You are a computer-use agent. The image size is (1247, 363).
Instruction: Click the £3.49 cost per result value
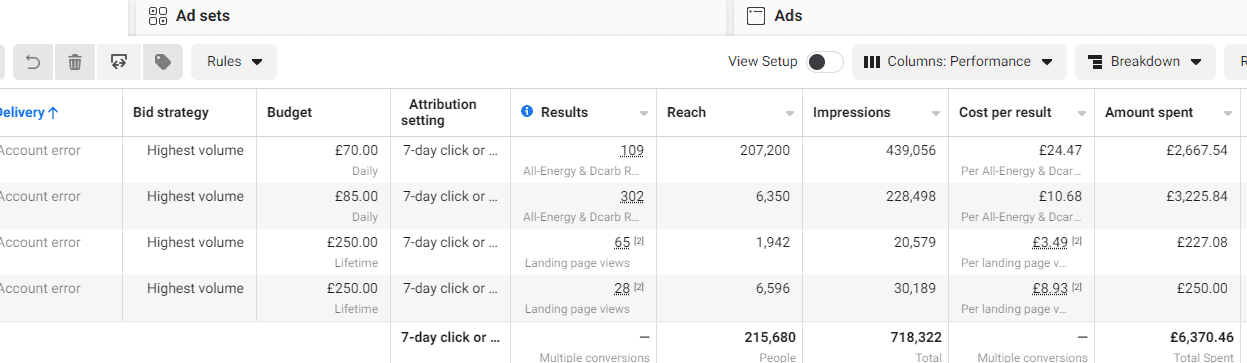pos(1050,243)
